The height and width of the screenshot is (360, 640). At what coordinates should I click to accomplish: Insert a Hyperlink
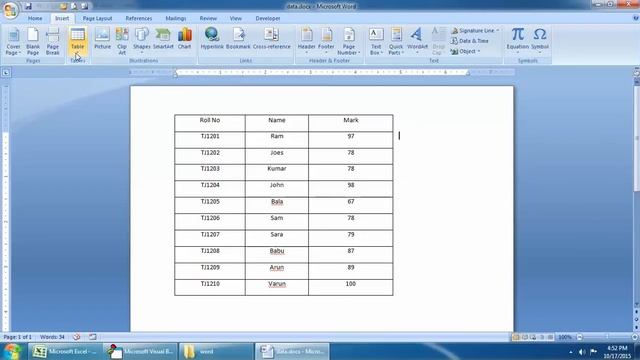pyautogui.click(x=212, y=39)
